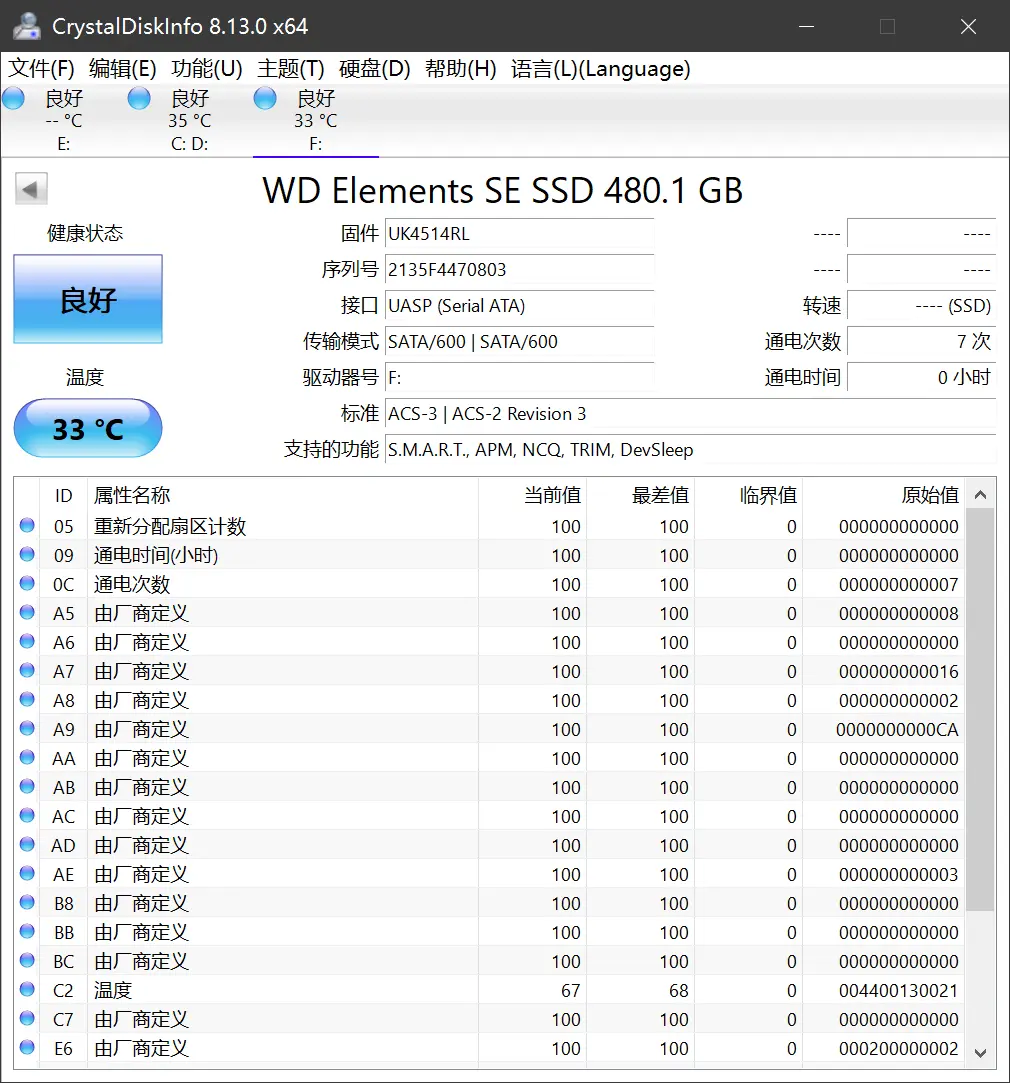Screen dimensions: 1010x1083
Task: Click the blue status orb for E: disk
Action: (x=13, y=99)
